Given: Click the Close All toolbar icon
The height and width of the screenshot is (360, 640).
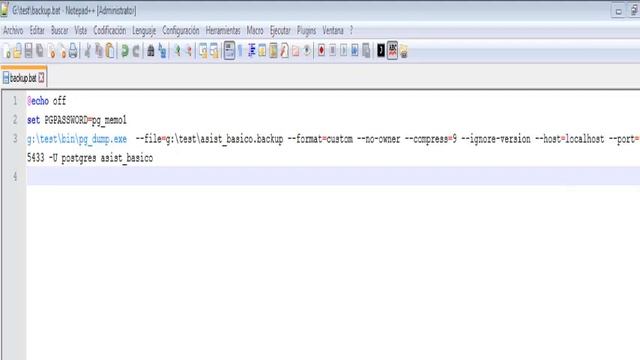Looking at the screenshot, I should coord(62,51).
